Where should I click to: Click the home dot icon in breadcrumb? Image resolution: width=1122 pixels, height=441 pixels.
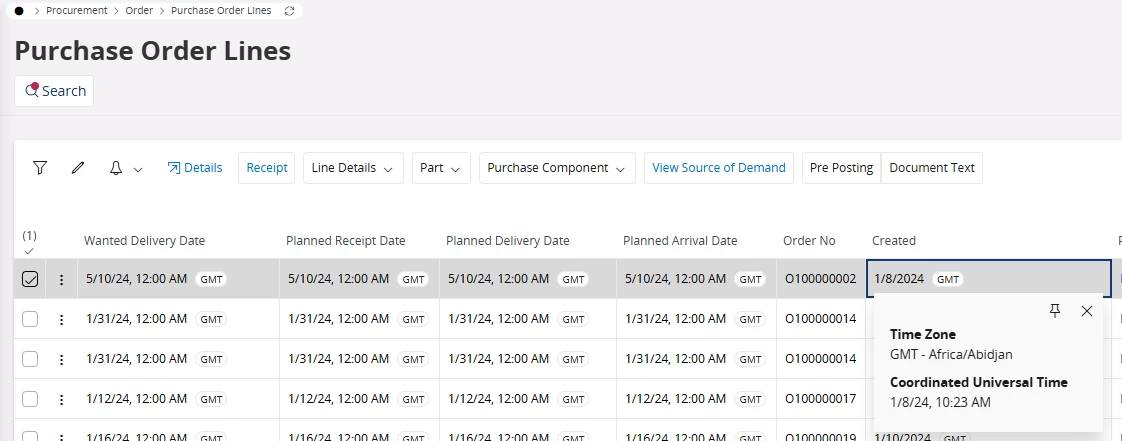tap(19, 11)
